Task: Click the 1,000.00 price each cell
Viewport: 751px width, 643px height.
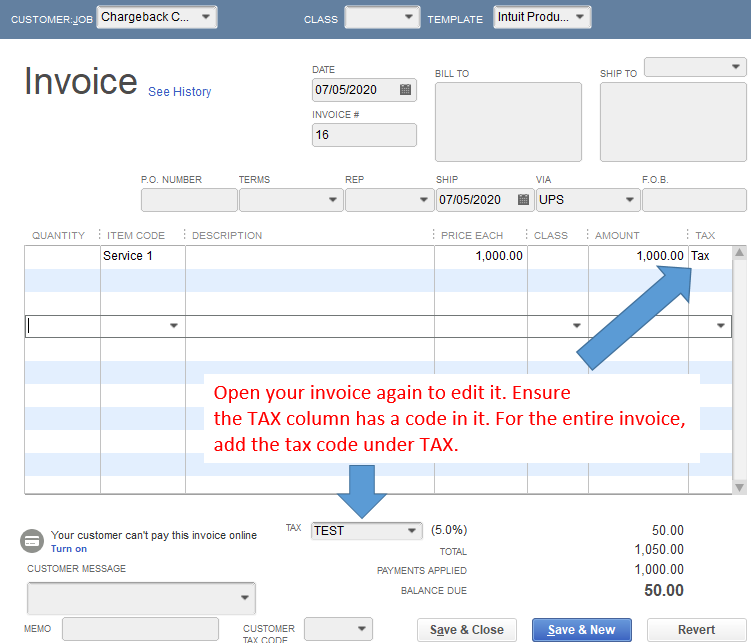Action: [x=481, y=256]
